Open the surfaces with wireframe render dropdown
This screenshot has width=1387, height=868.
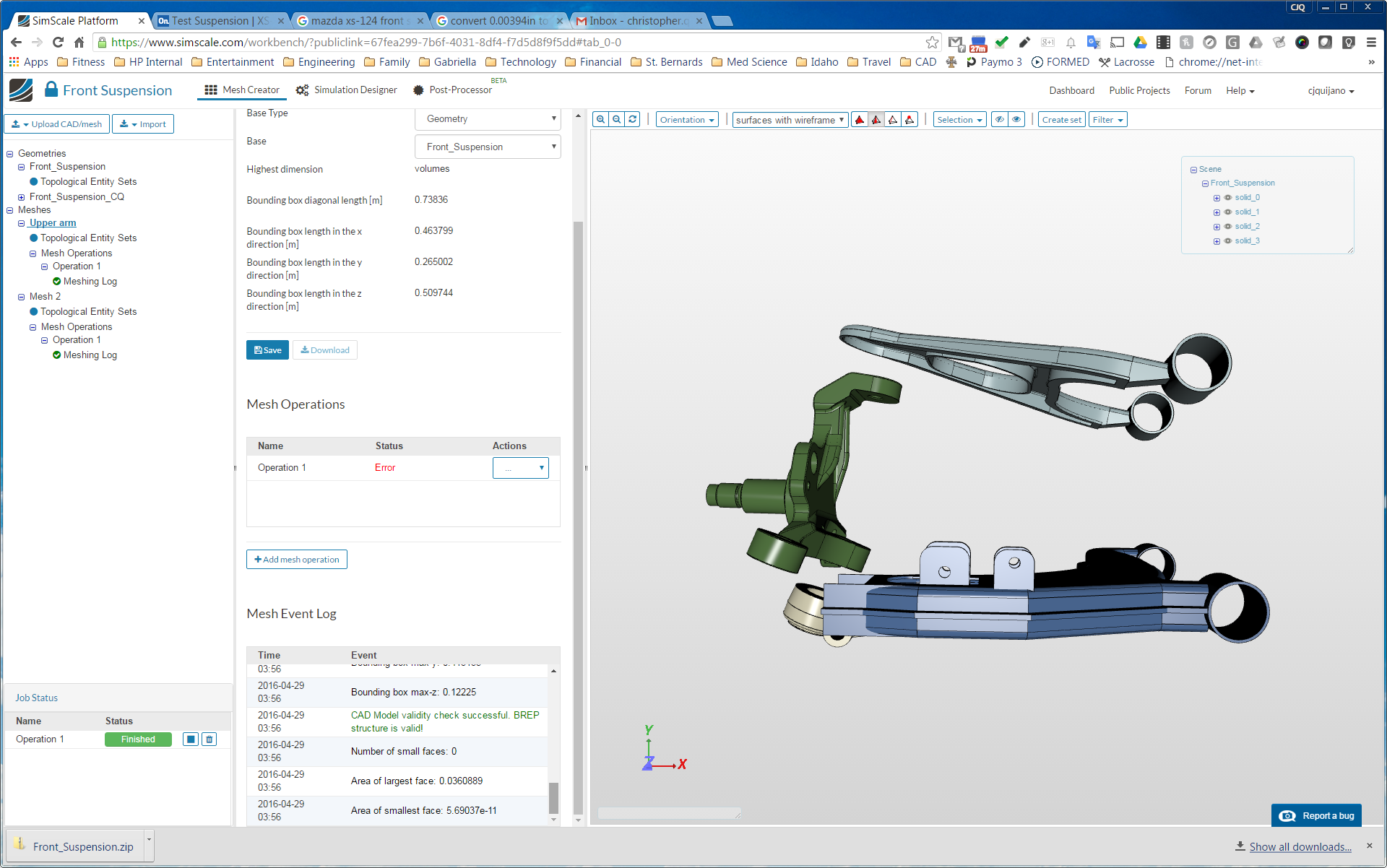coord(790,120)
